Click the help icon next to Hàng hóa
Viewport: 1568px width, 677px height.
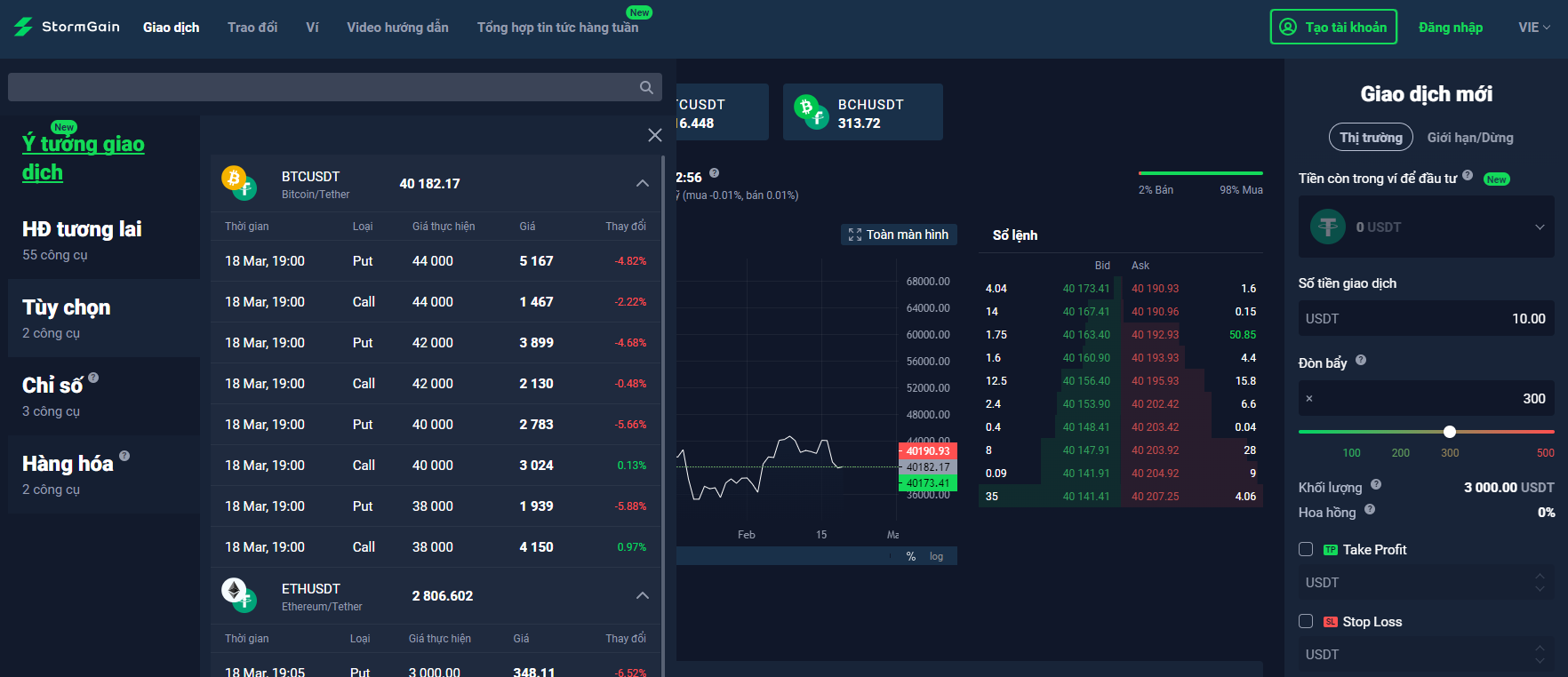(124, 456)
